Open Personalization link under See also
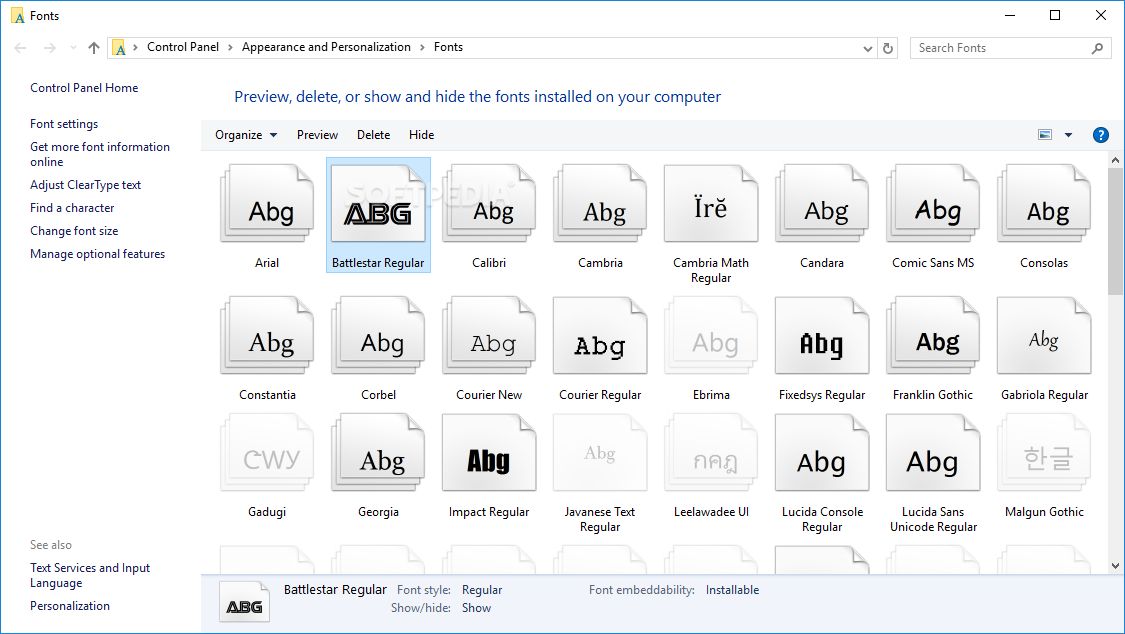This screenshot has width=1125, height=634. point(70,606)
